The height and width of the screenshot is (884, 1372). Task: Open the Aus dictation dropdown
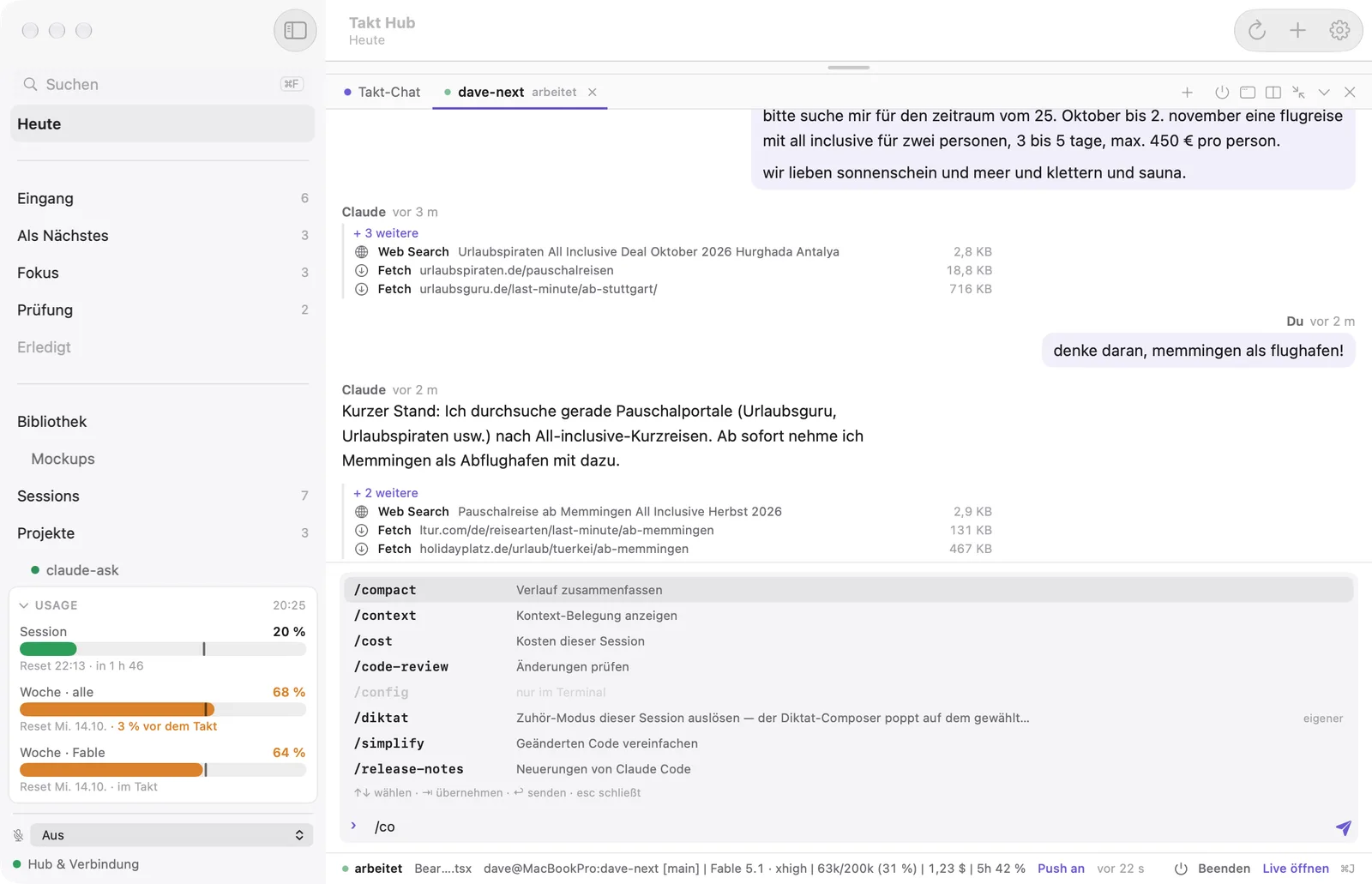171,835
